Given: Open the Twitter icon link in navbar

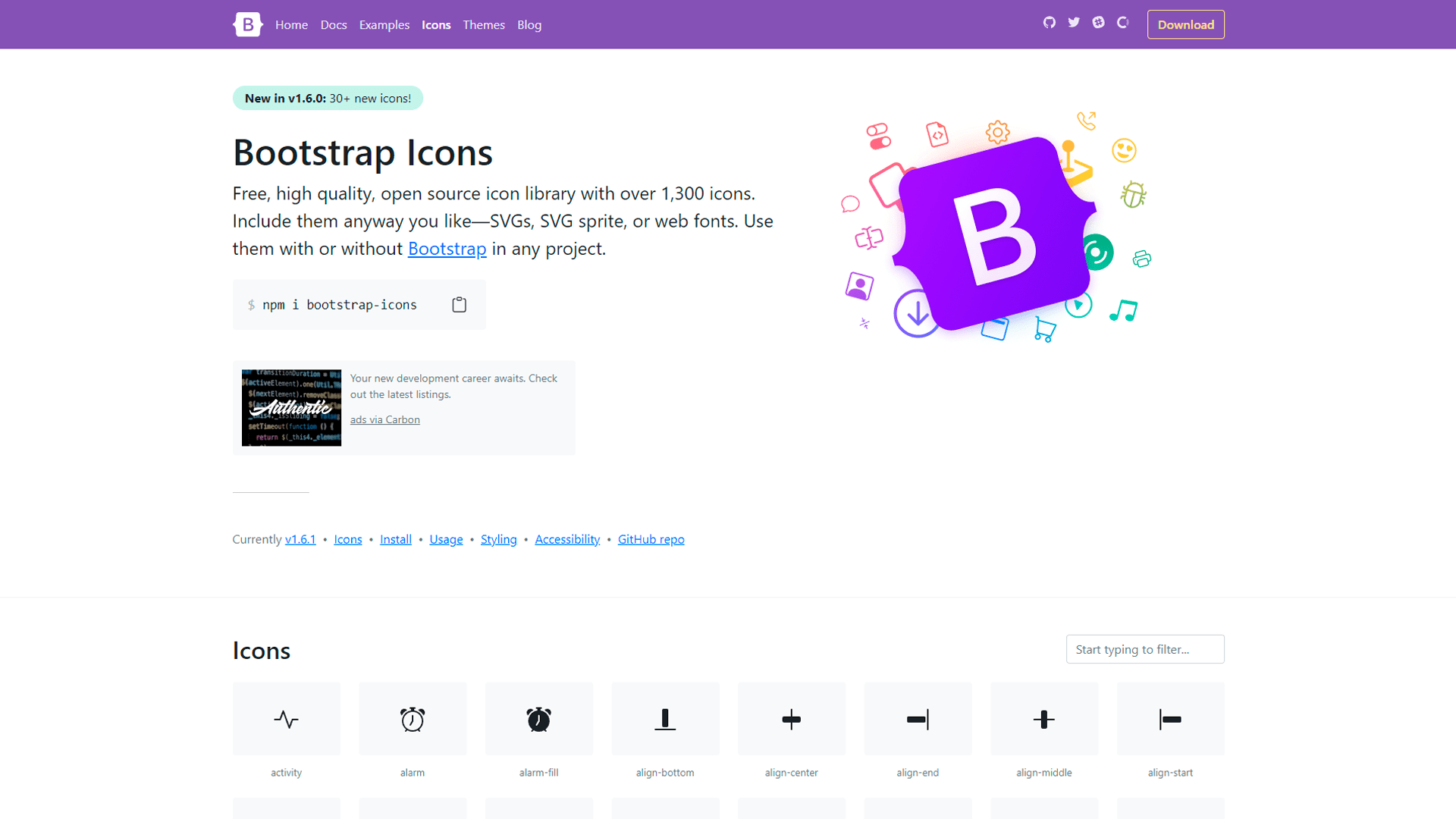Looking at the screenshot, I should [x=1074, y=23].
